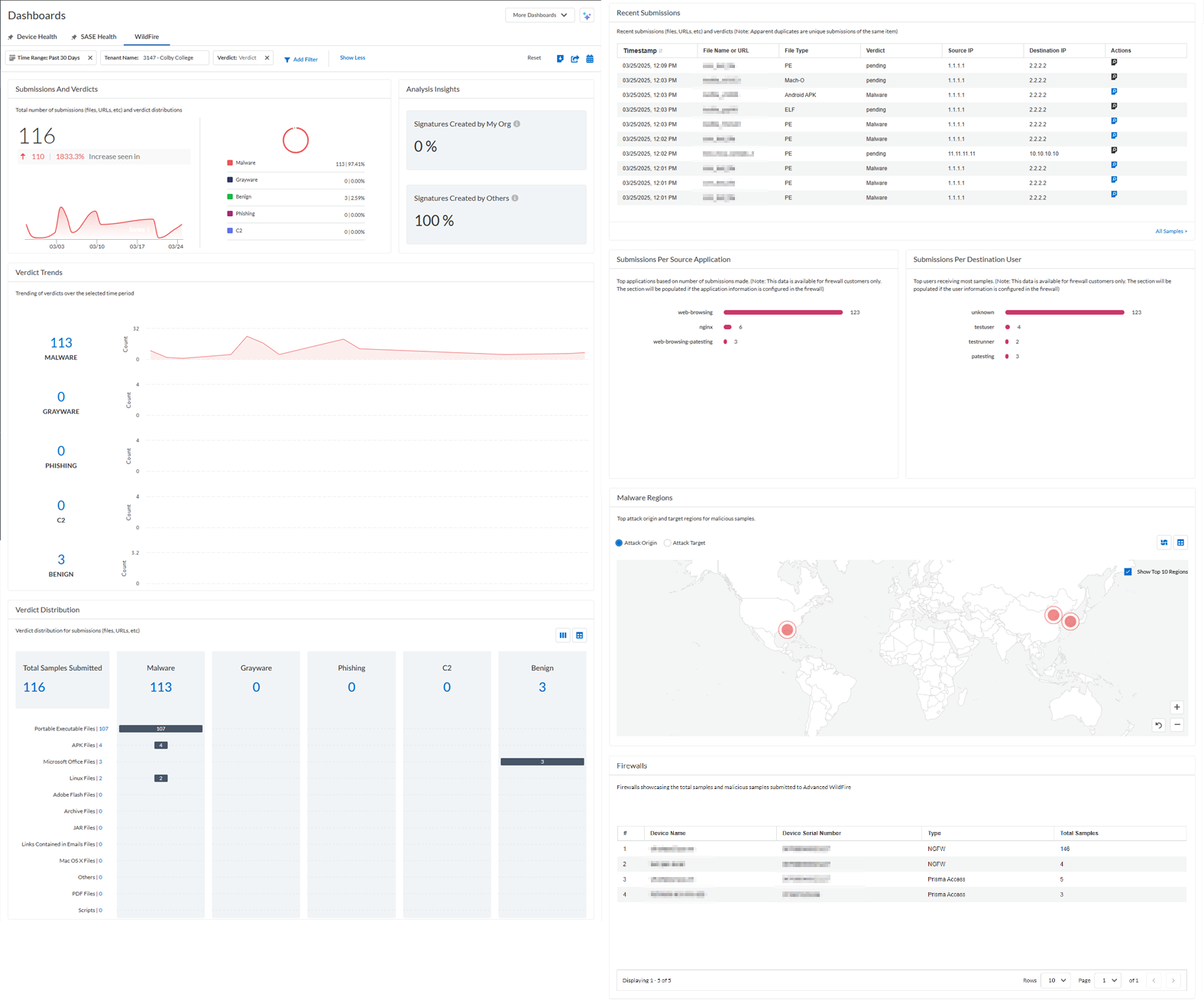Click the 113 Malware count in Verdict Trends

(61, 343)
